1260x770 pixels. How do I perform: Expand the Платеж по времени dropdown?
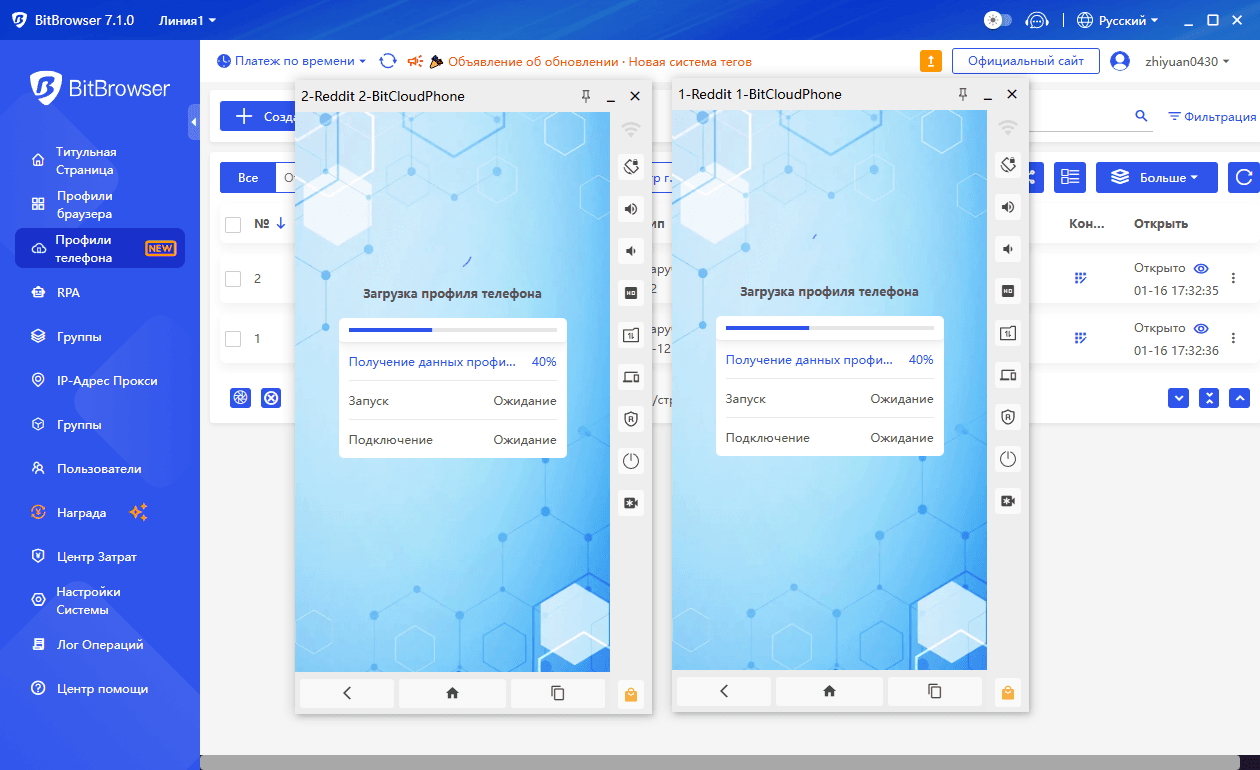[291, 60]
